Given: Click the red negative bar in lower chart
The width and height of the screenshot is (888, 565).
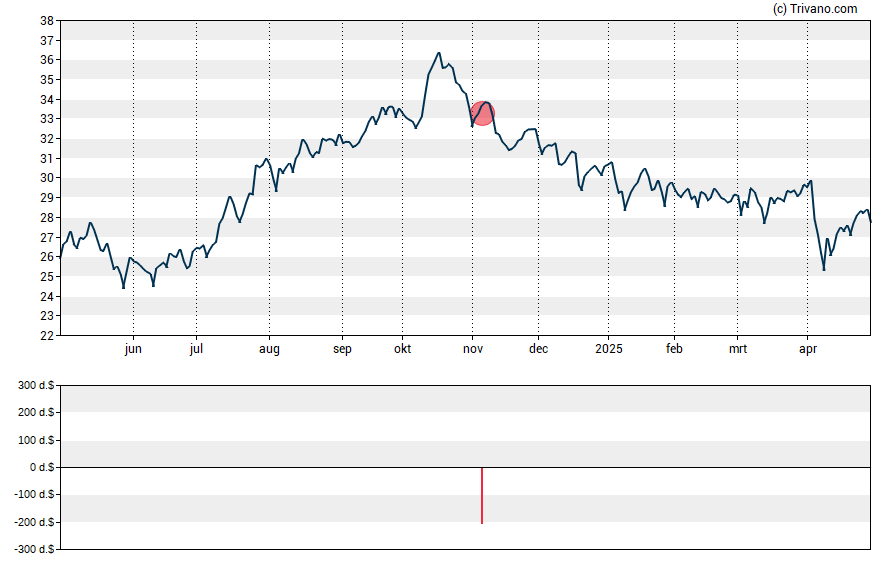Looking at the screenshot, I should pos(482,495).
